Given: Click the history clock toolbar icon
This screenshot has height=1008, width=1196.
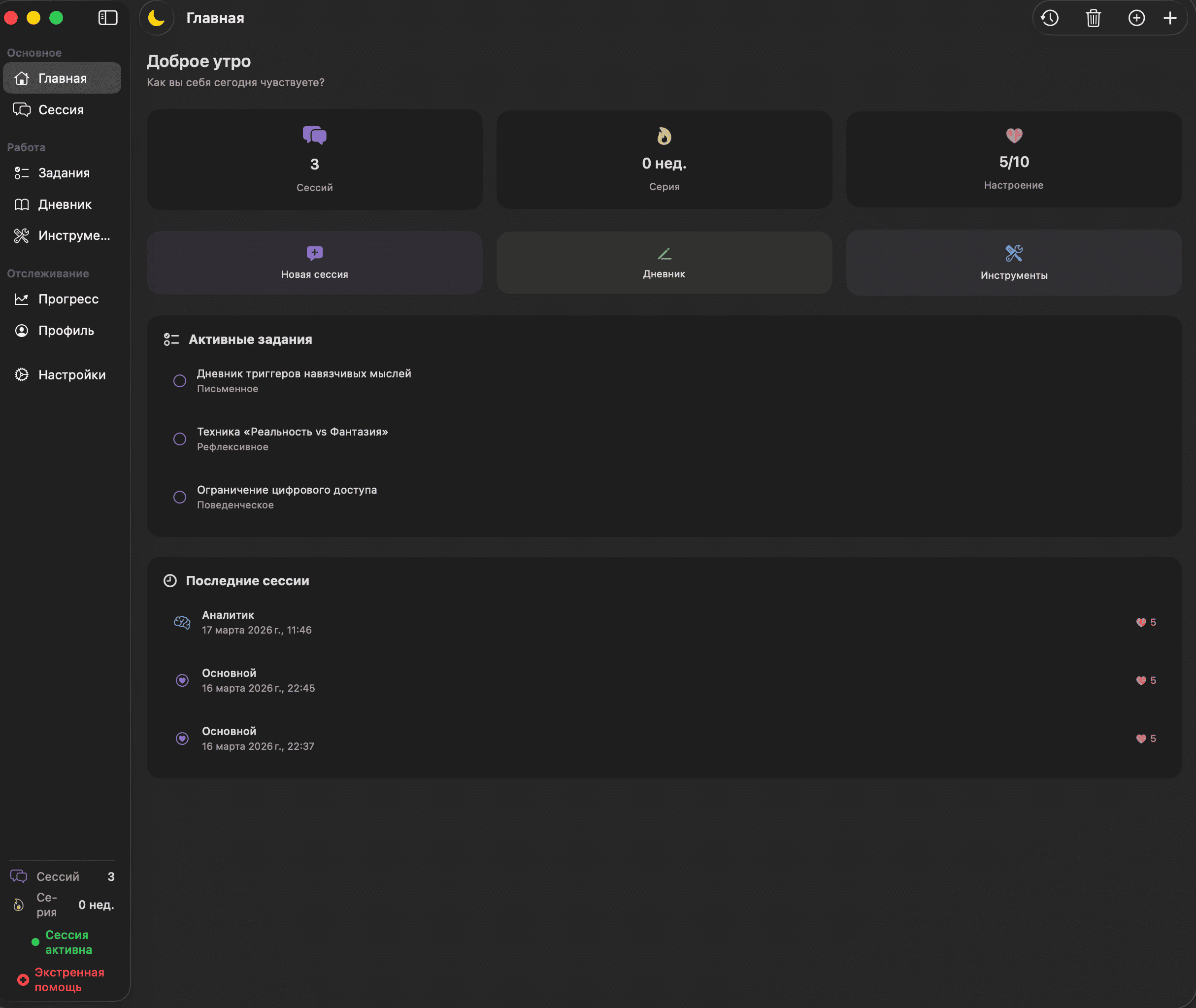Looking at the screenshot, I should pyautogui.click(x=1050, y=18).
